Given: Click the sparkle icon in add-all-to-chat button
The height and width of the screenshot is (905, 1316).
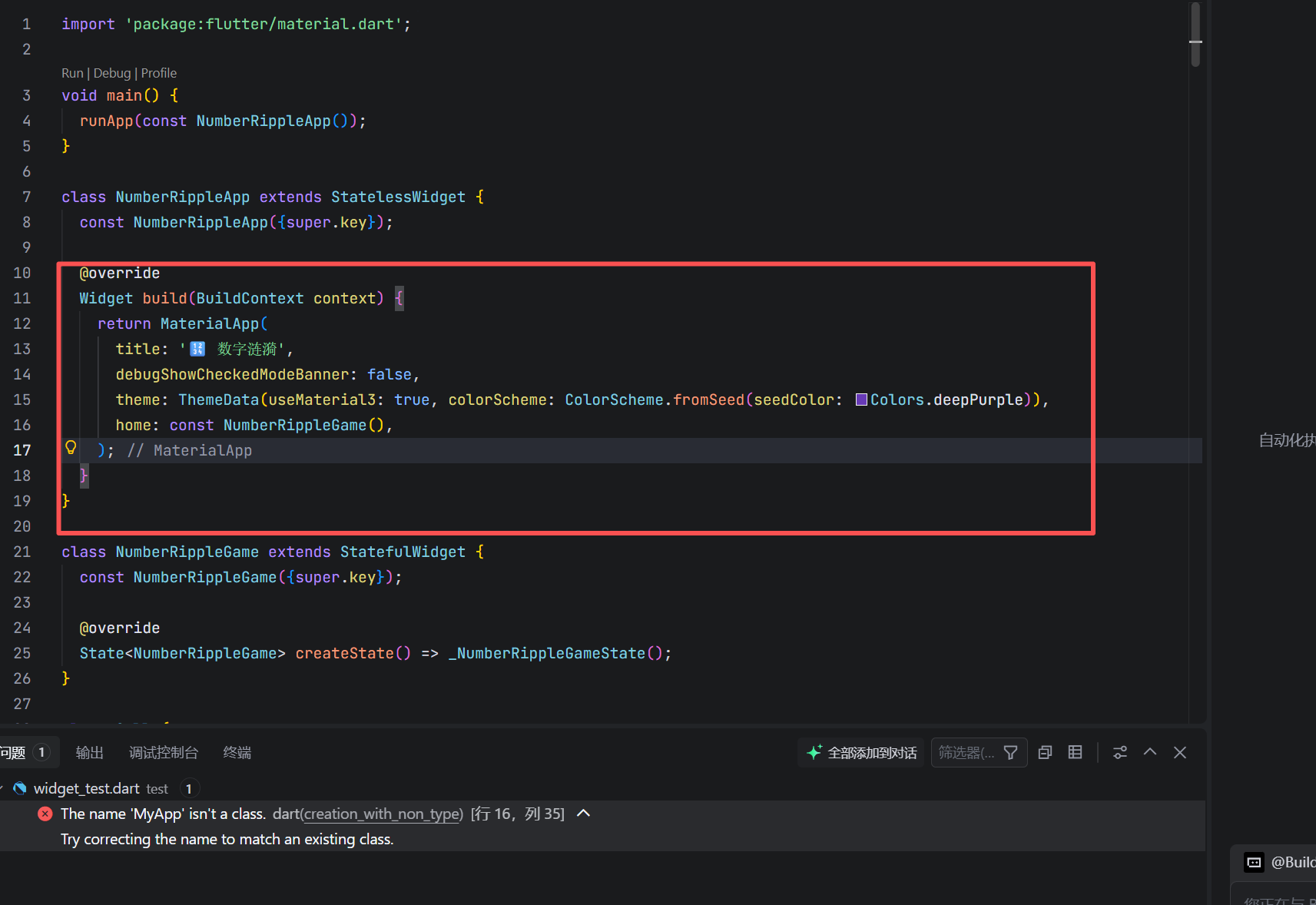Looking at the screenshot, I should (x=814, y=752).
